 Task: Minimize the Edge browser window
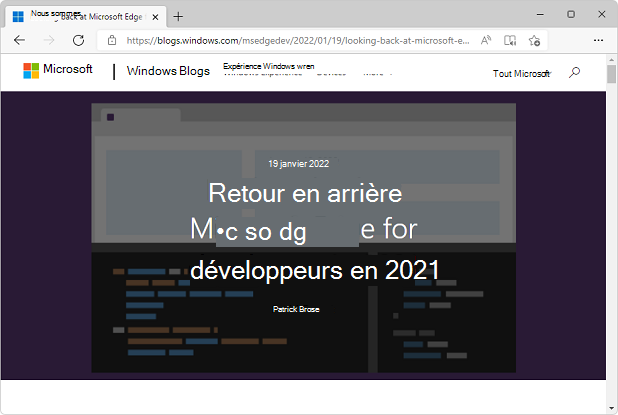click(540, 15)
